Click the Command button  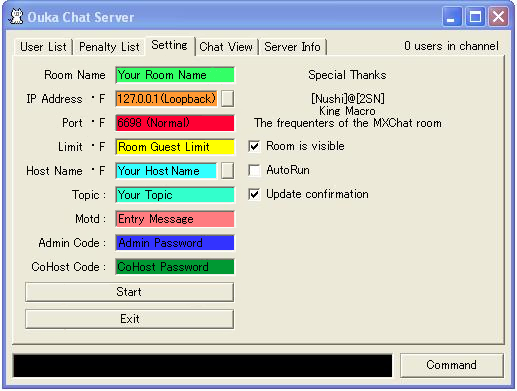pos(451,365)
